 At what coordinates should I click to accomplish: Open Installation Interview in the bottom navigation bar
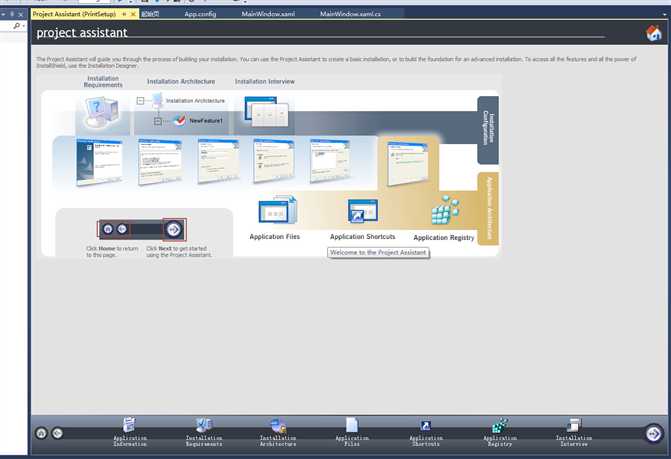click(574, 432)
